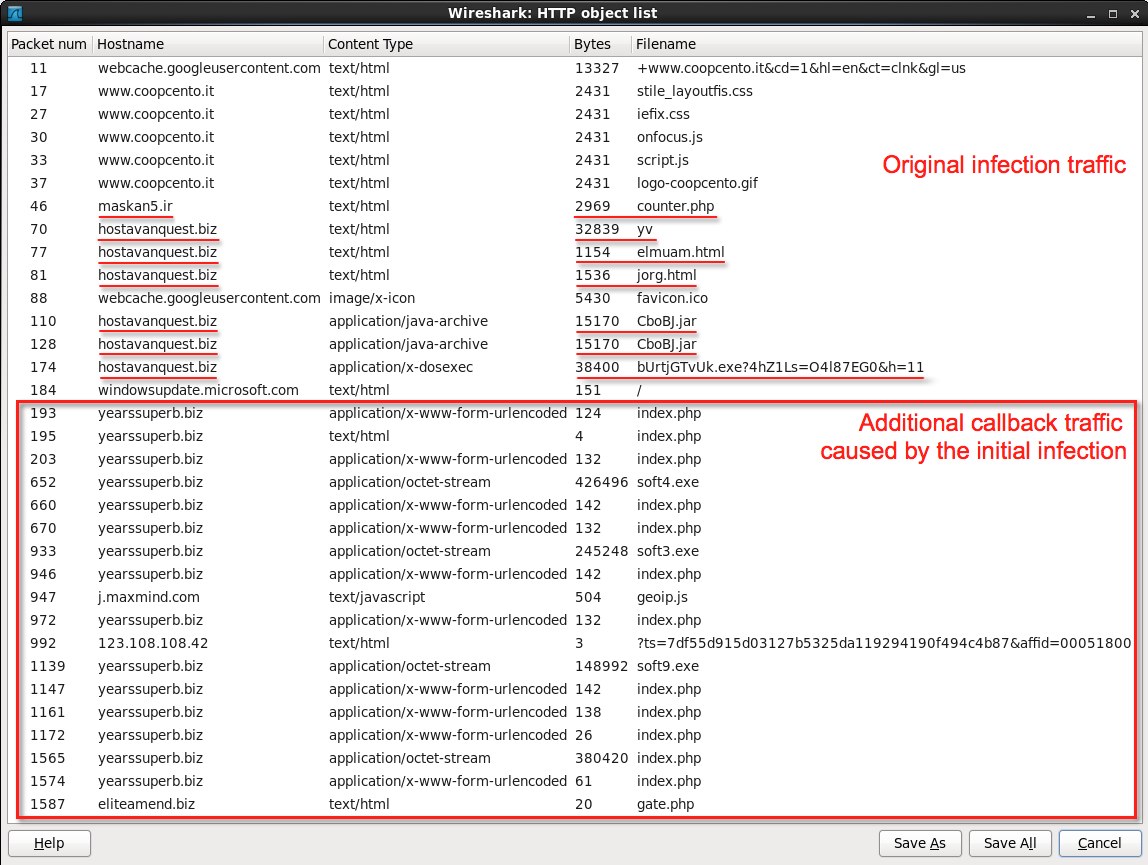The height and width of the screenshot is (865, 1148).
Task: Select packet 195 index.php row with 4 bytes
Action: (574, 436)
